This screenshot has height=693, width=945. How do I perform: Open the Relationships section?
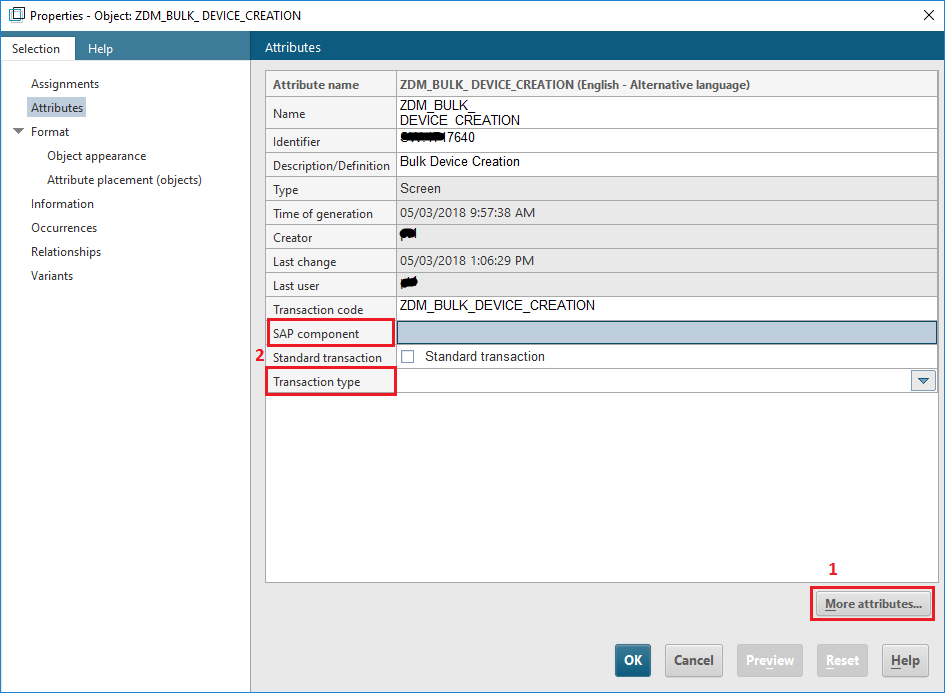[x=66, y=252]
